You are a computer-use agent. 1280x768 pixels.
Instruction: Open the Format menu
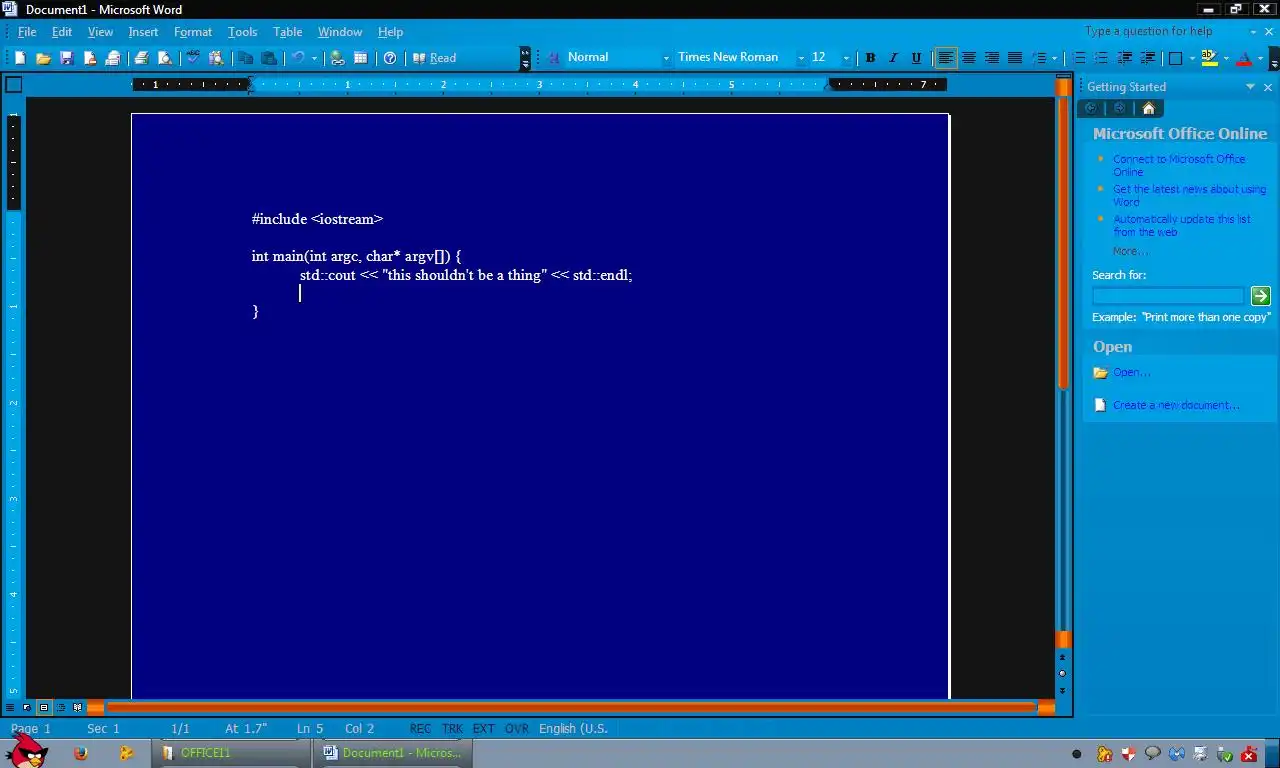click(x=193, y=32)
